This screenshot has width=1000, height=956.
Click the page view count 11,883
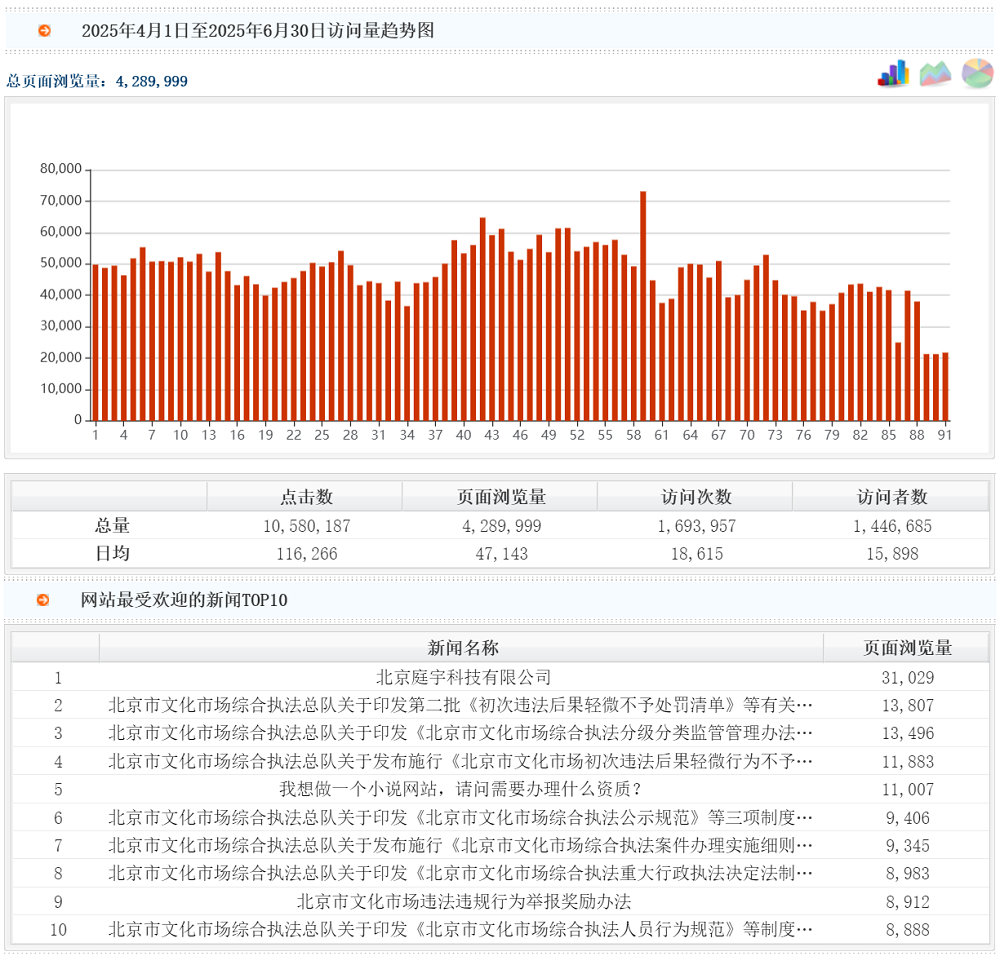coord(908,761)
